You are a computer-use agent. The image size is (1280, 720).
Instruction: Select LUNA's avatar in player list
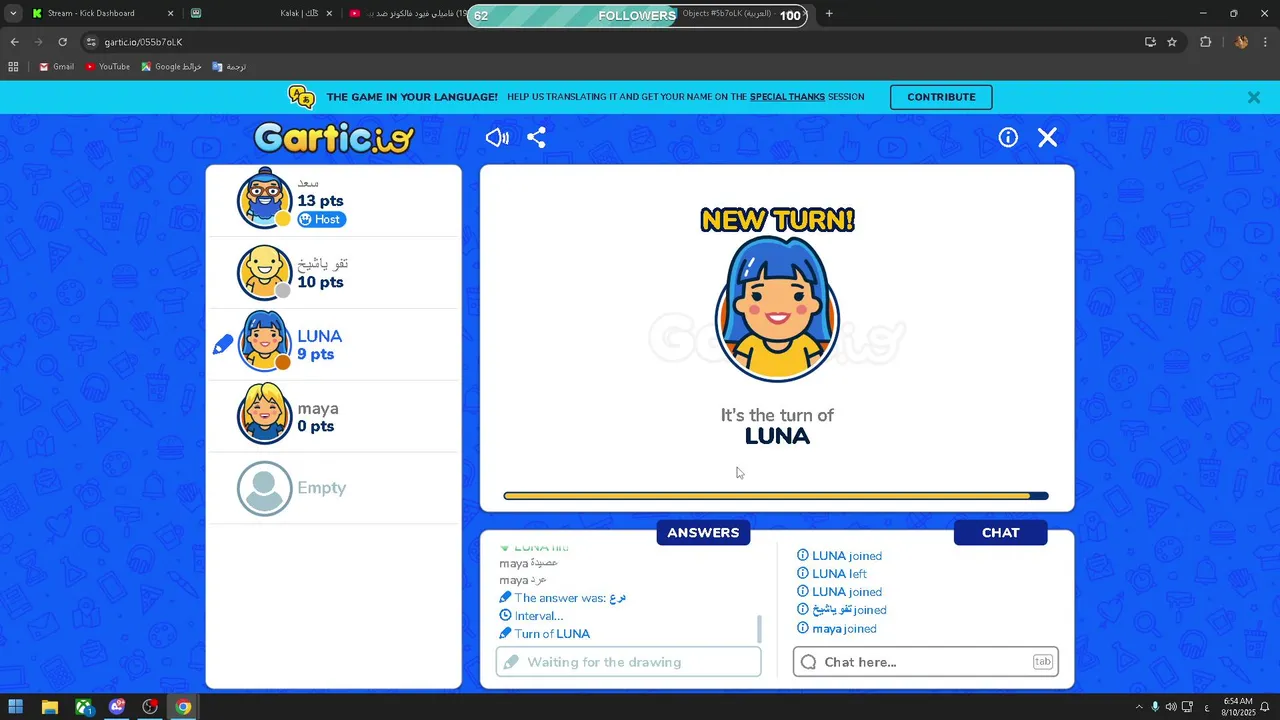264,343
